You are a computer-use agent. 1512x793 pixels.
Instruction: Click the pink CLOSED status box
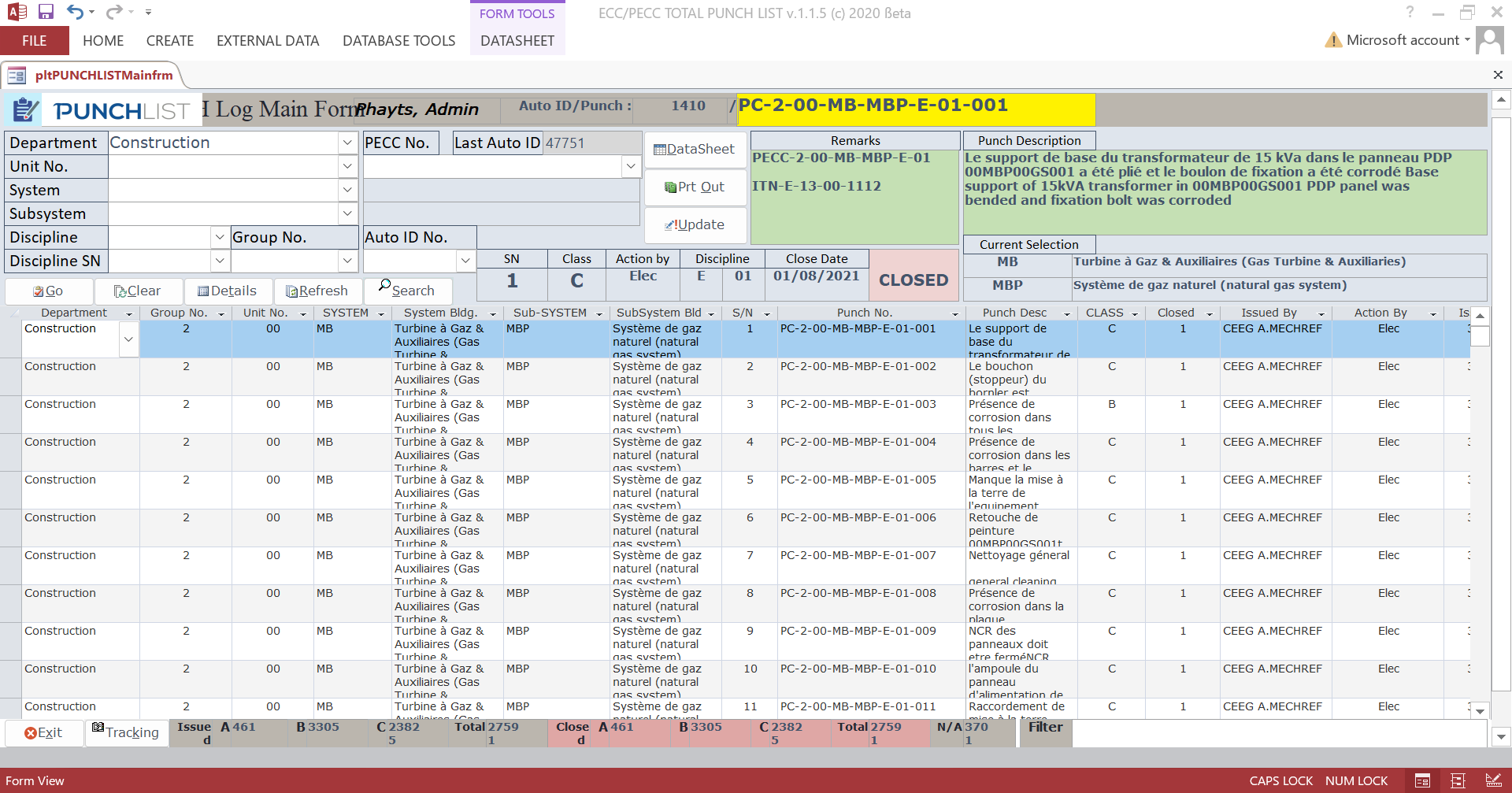click(x=913, y=276)
